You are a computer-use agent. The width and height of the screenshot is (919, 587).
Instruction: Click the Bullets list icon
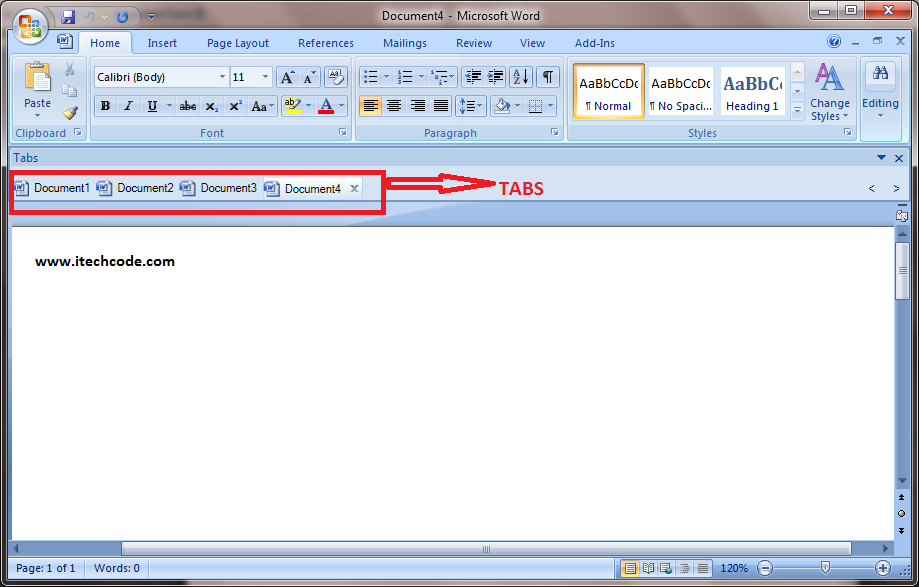coord(370,77)
